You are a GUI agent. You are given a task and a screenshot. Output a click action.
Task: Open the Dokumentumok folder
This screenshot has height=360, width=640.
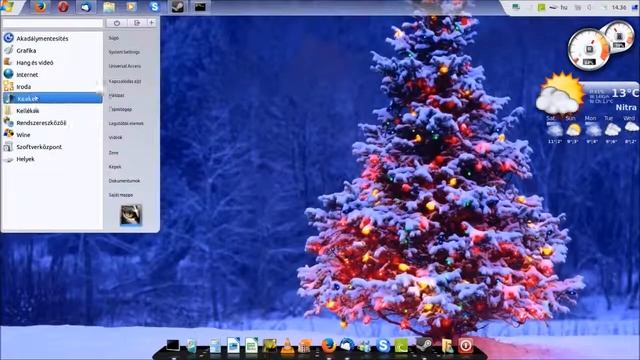click(x=124, y=181)
